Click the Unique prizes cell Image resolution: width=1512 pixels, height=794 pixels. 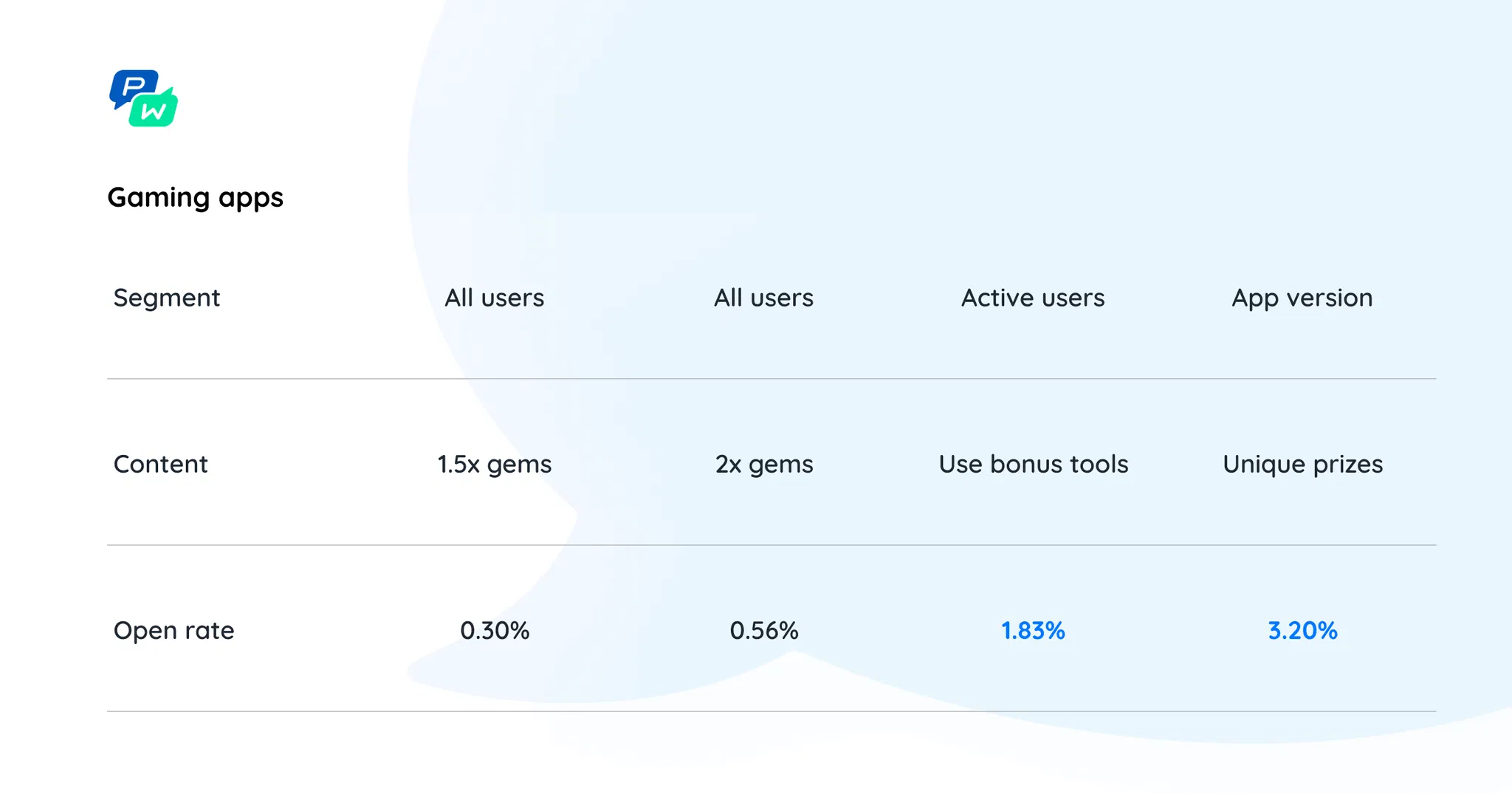click(x=1302, y=464)
